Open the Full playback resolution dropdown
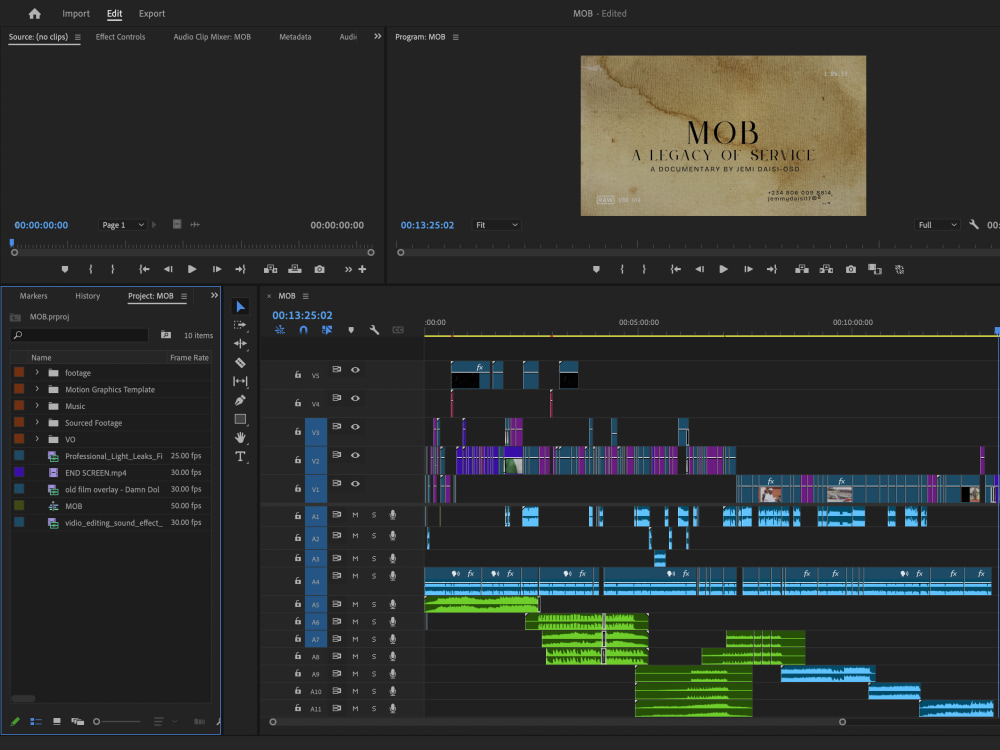This screenshot has height=750, width=1000. (x=937, y=225)
